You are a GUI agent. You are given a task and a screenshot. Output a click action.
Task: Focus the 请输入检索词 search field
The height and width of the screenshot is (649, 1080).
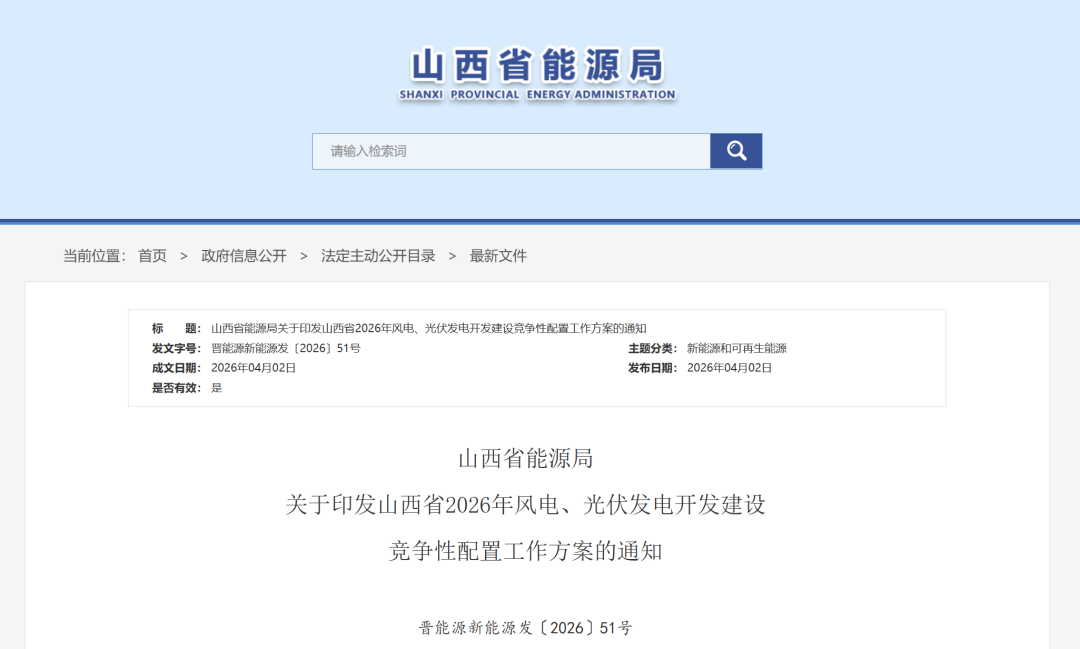pos(511,151)
